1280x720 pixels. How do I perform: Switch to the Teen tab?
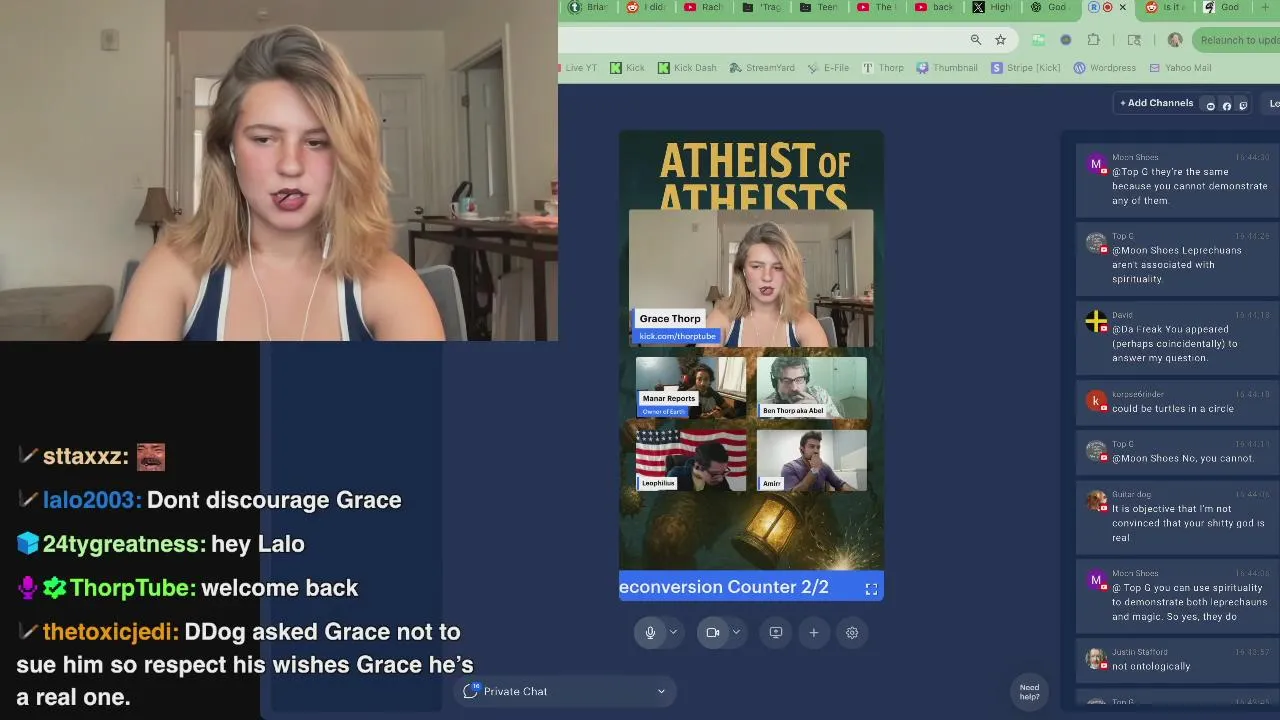820,7
